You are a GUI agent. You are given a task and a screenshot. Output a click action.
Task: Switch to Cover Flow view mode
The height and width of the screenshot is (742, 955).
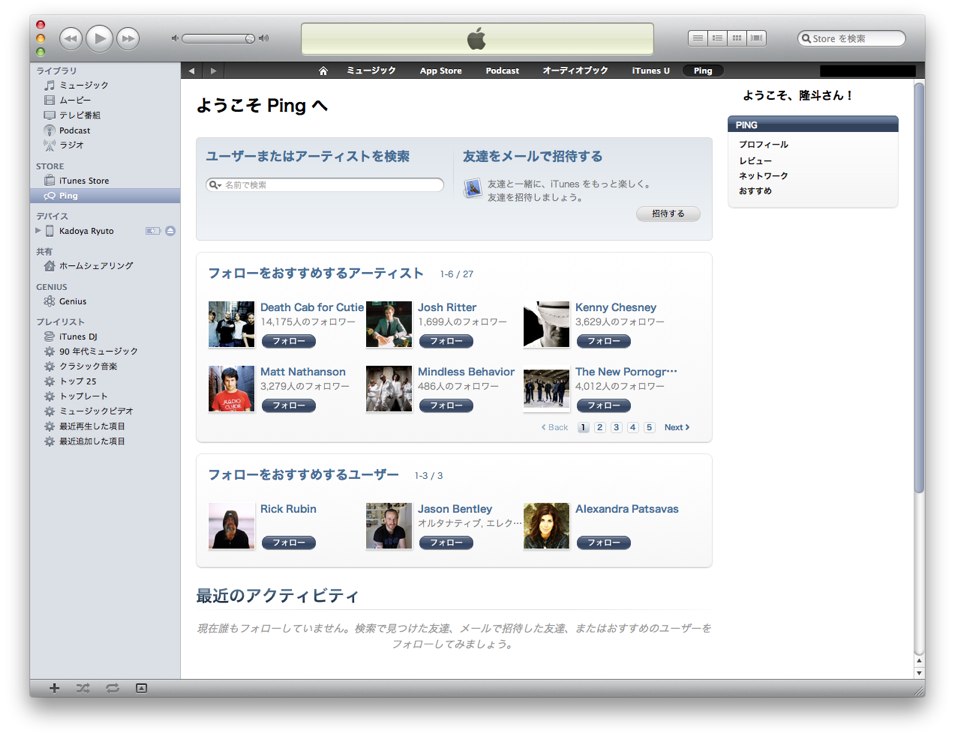[756, 38]
